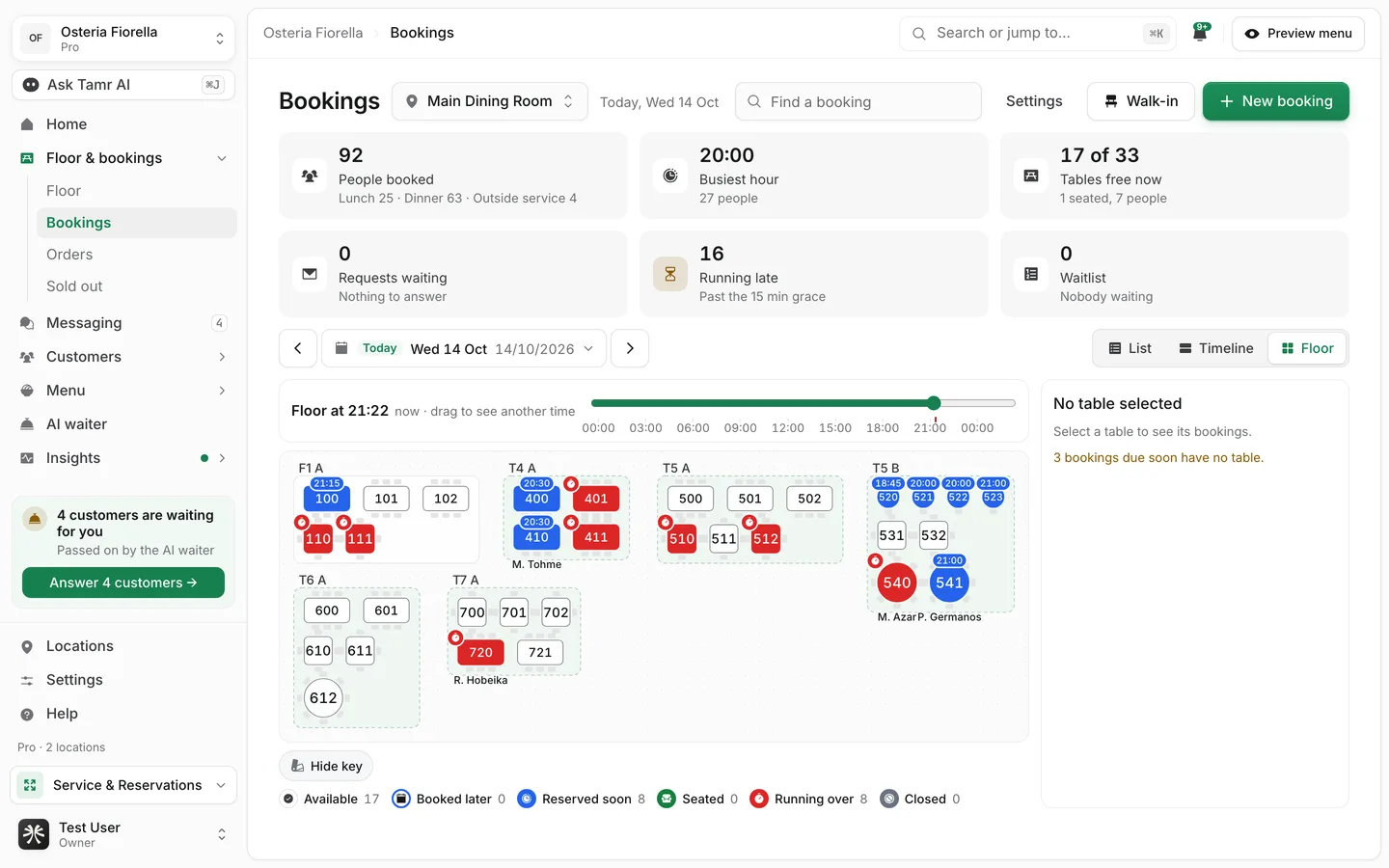Toggle Available status filter in key
Viewport: 1389px width, 868px height.
point(330,799)
